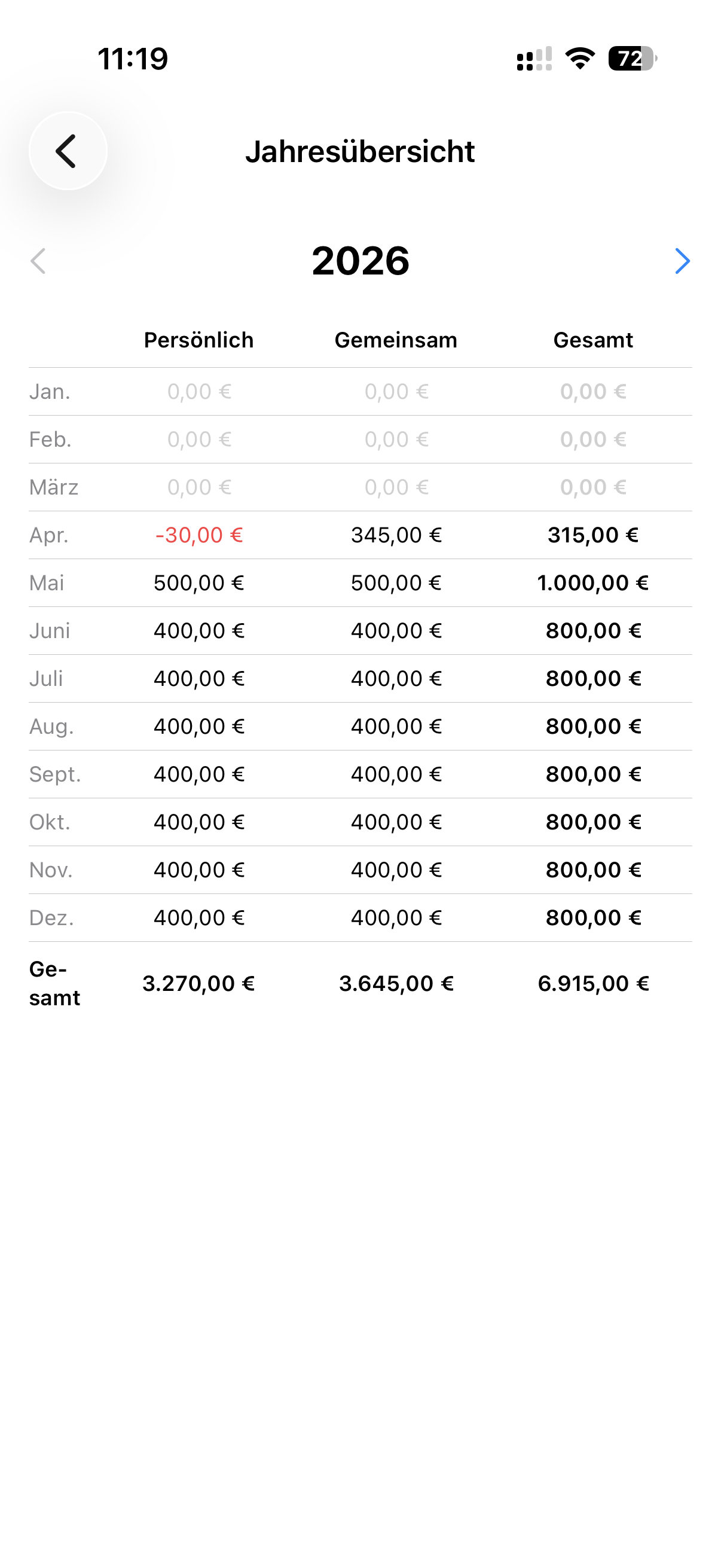
Task: Open the Juni month row
Action: (x=360, y=630)
